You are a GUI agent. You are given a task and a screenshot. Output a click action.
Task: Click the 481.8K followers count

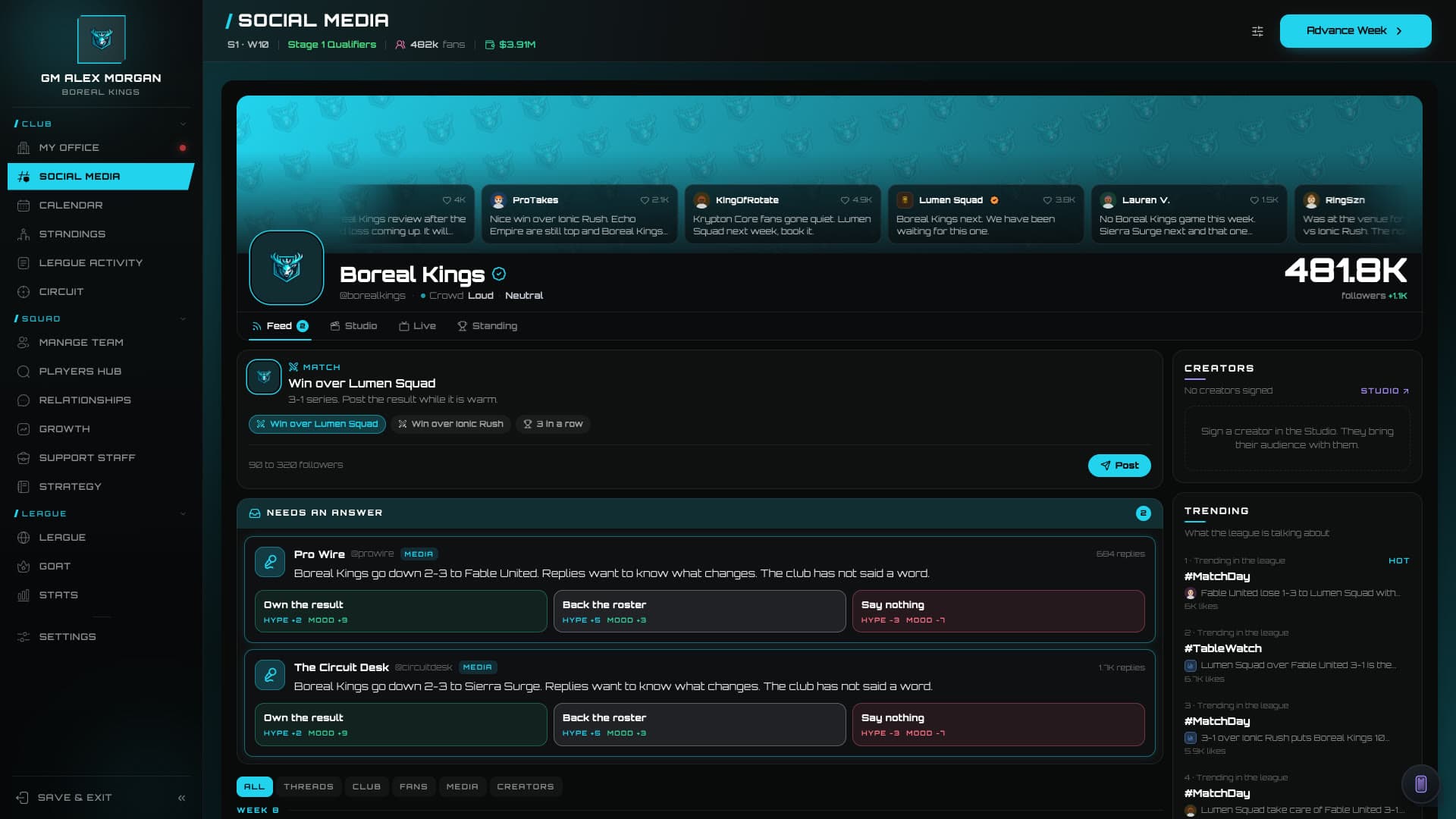click(x=1346, y=271)
